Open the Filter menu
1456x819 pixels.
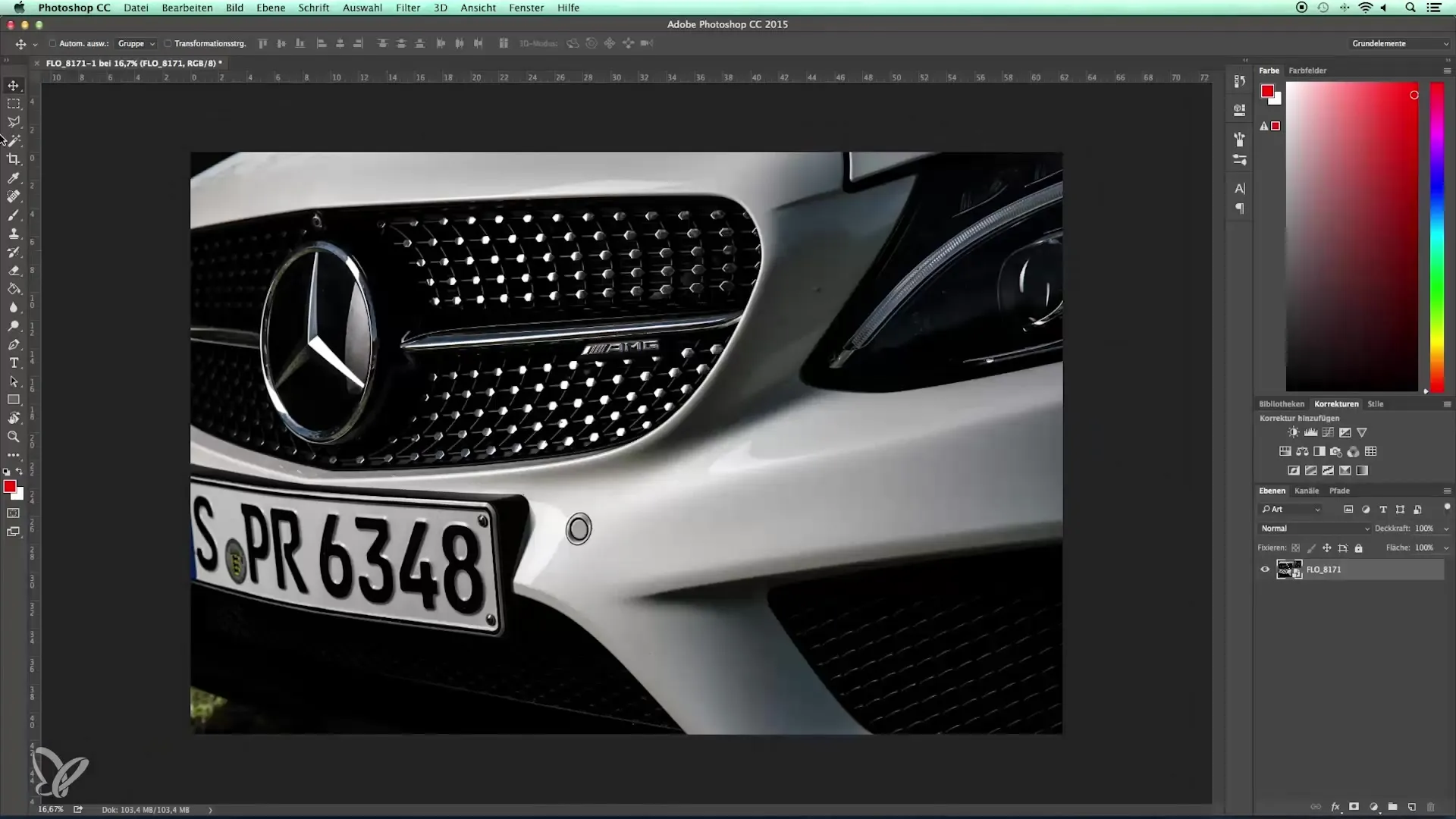point(408,8)
